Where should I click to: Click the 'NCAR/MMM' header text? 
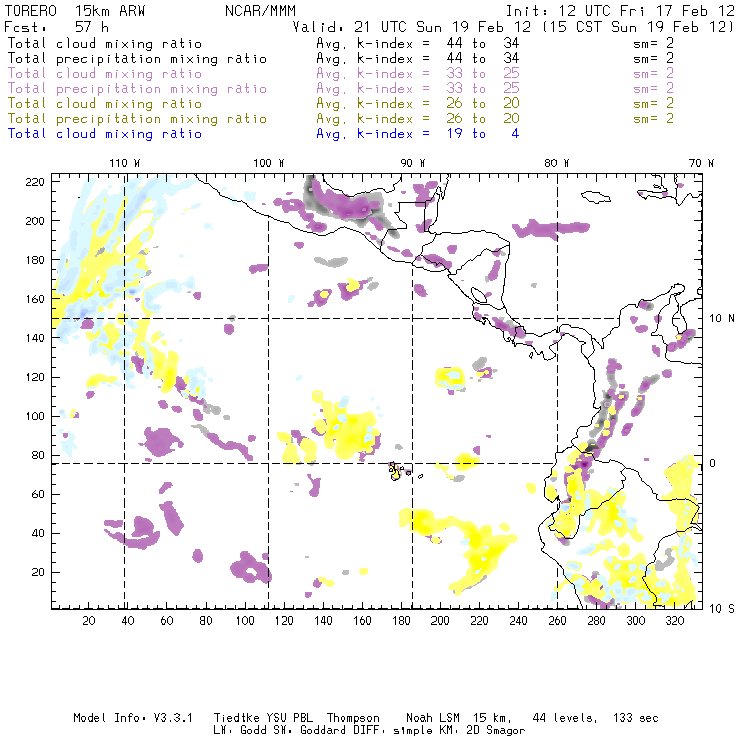tap(260, 11)
